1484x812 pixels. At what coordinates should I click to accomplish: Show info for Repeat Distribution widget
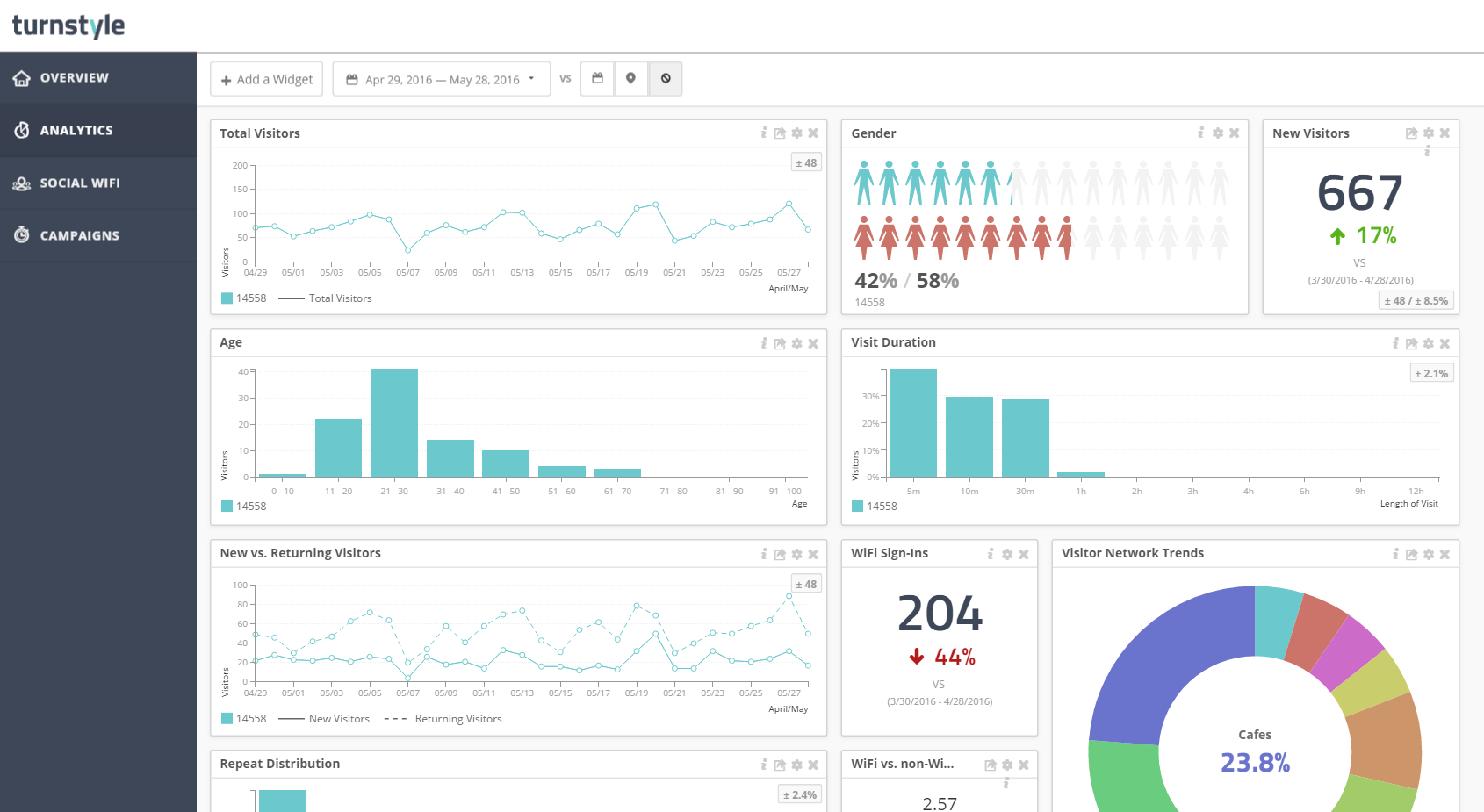pyautogui.click(x=764, y=765)
